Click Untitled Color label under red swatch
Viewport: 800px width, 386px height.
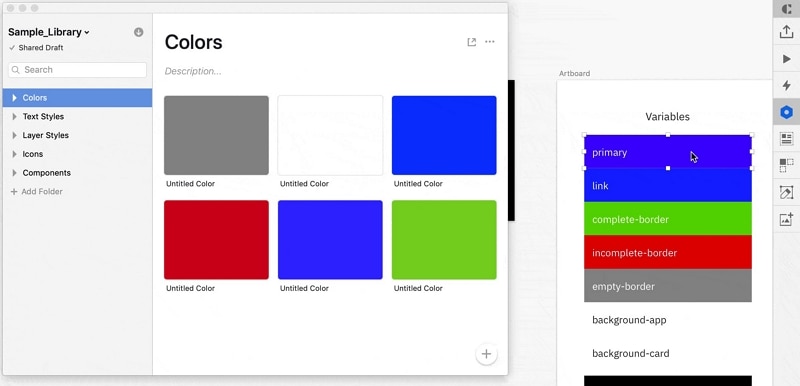pyautogui.click(x=190, y=288)
